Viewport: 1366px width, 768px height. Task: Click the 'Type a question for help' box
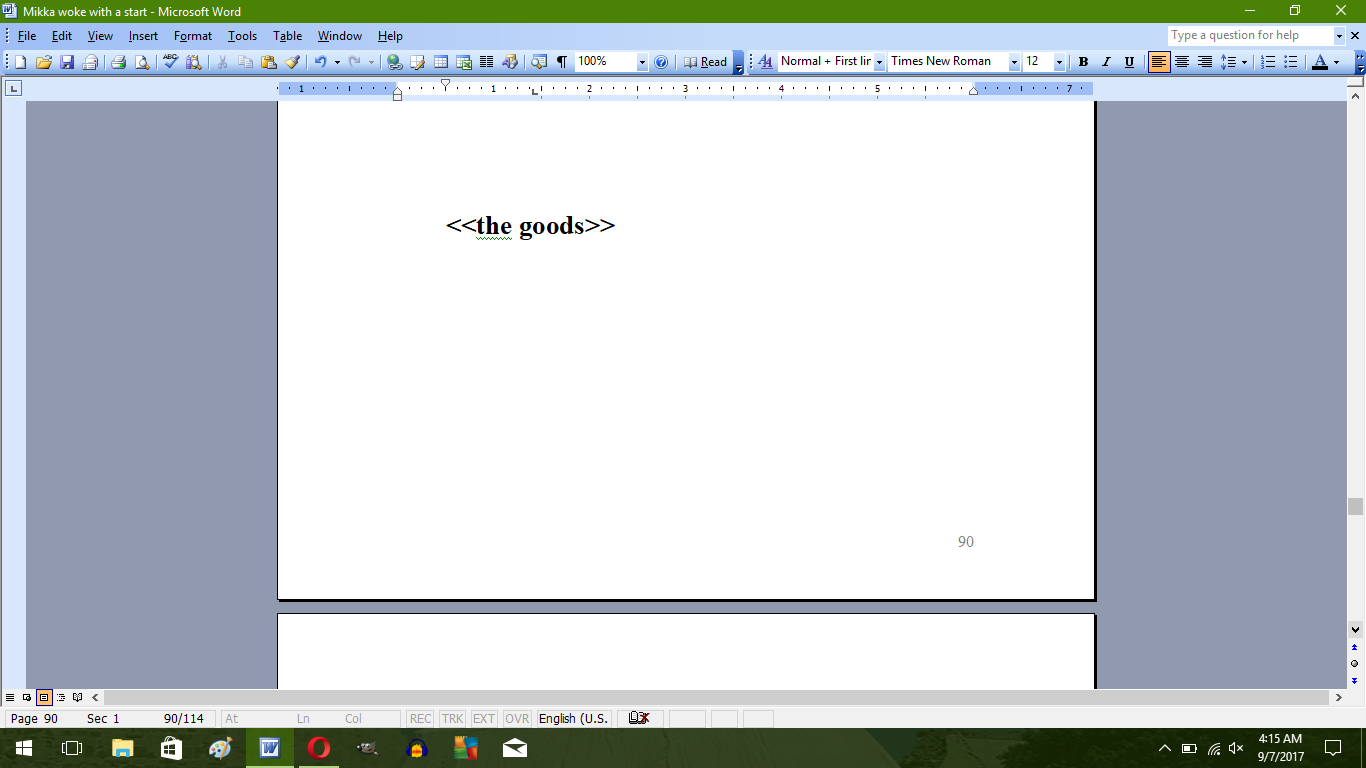coord(1249,35)
